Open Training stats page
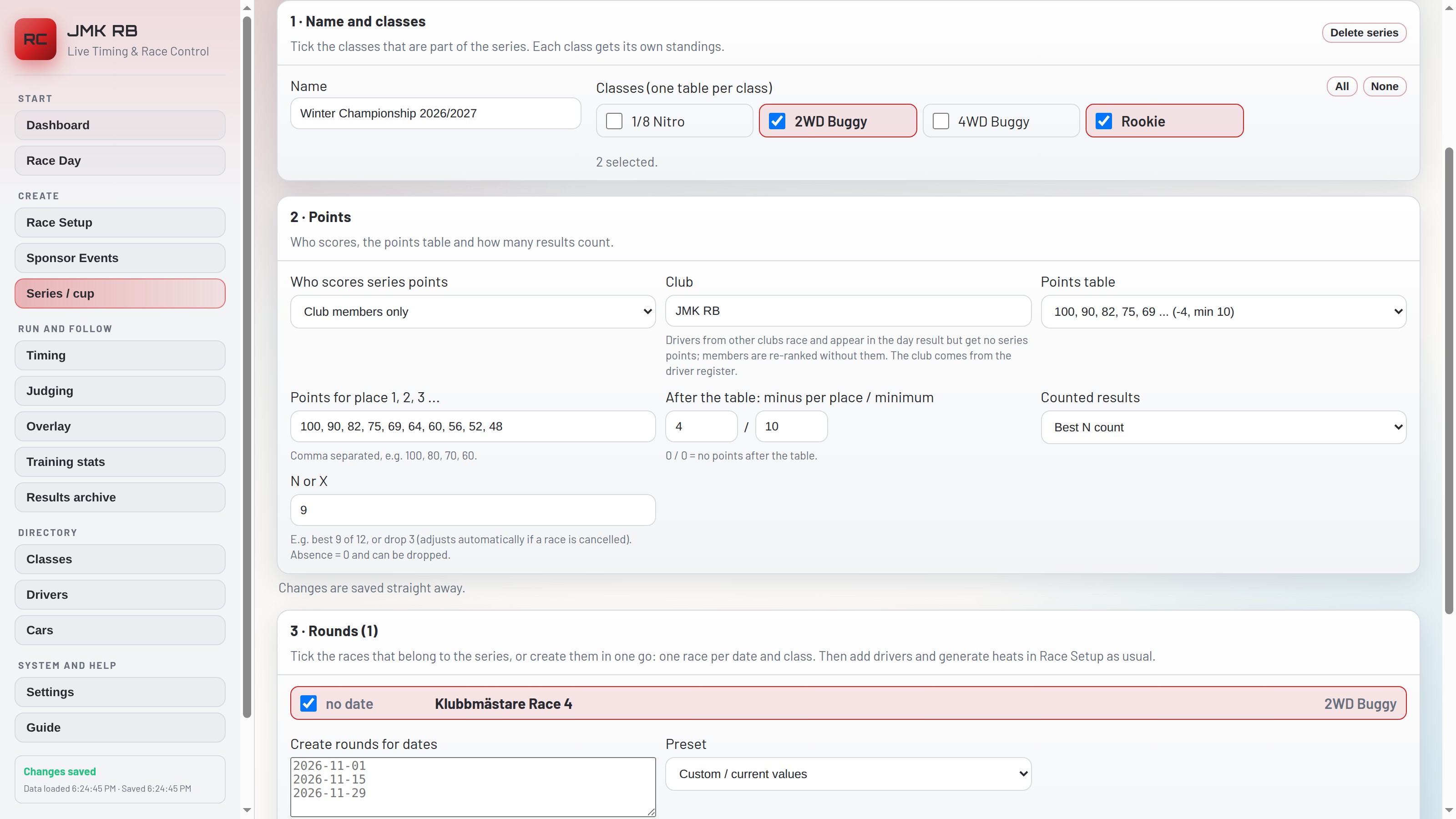 coord(120,462)
